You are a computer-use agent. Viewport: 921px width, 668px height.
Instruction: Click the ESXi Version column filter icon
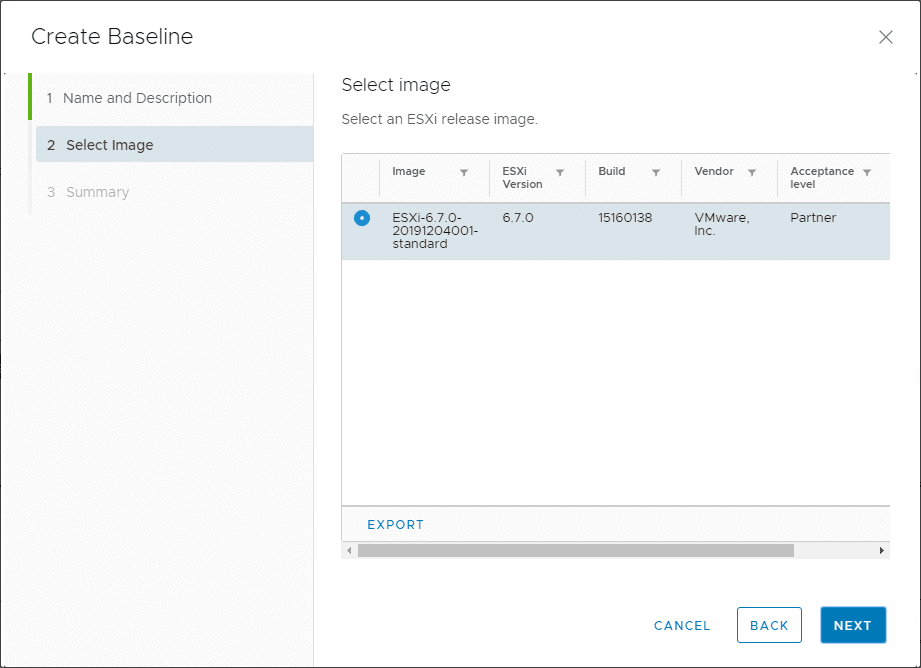(x=560, y=172)
